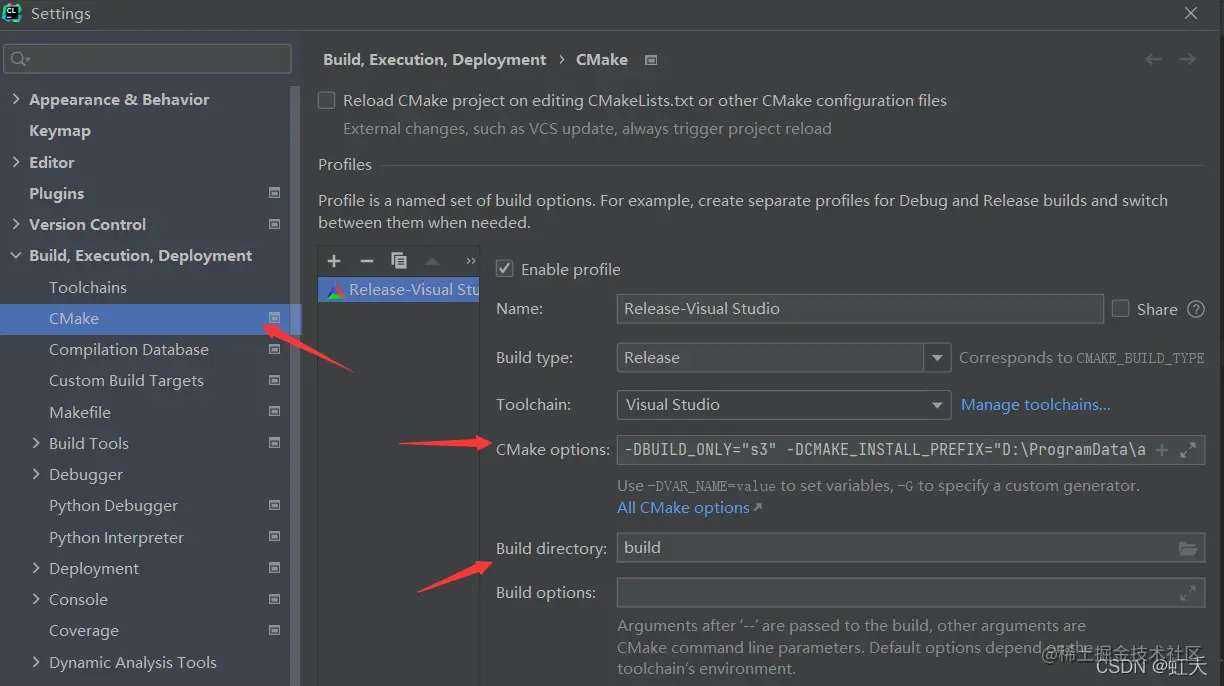Click the remove profile minus icon
The width and height of the screenshot is (1224, 686).
[367, 260]
